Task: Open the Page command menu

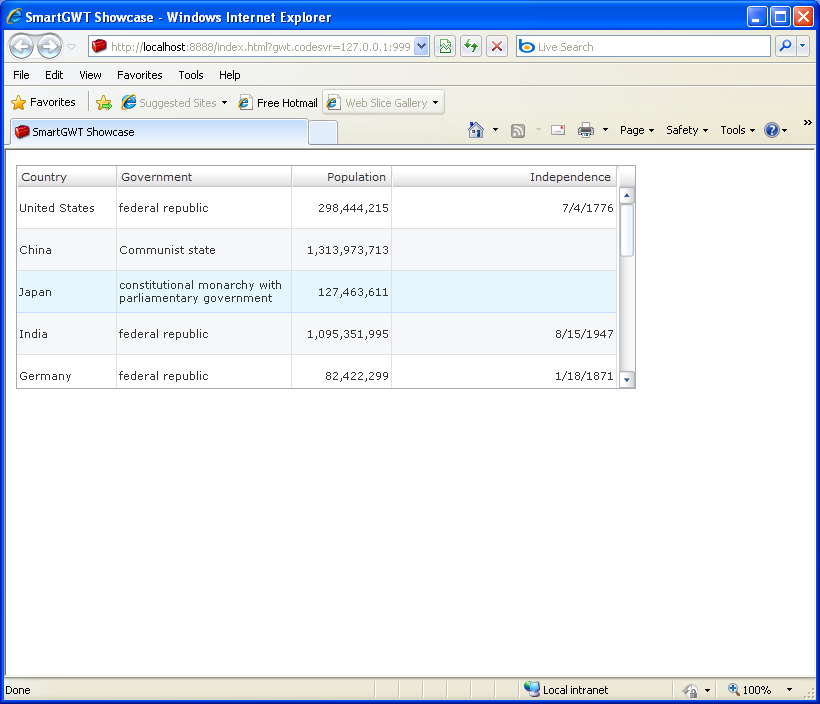Action: [x=636, y=130]
